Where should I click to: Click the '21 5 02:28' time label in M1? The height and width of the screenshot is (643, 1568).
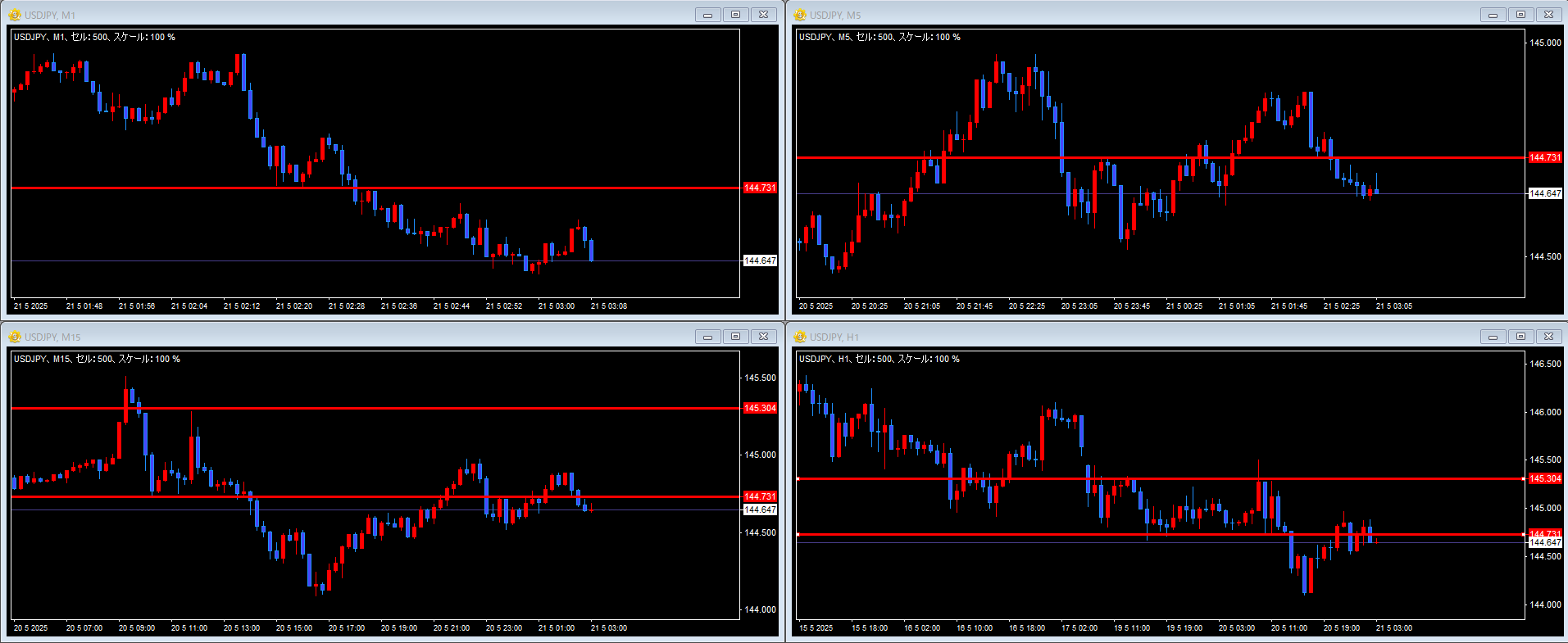(x=347, y=306)
